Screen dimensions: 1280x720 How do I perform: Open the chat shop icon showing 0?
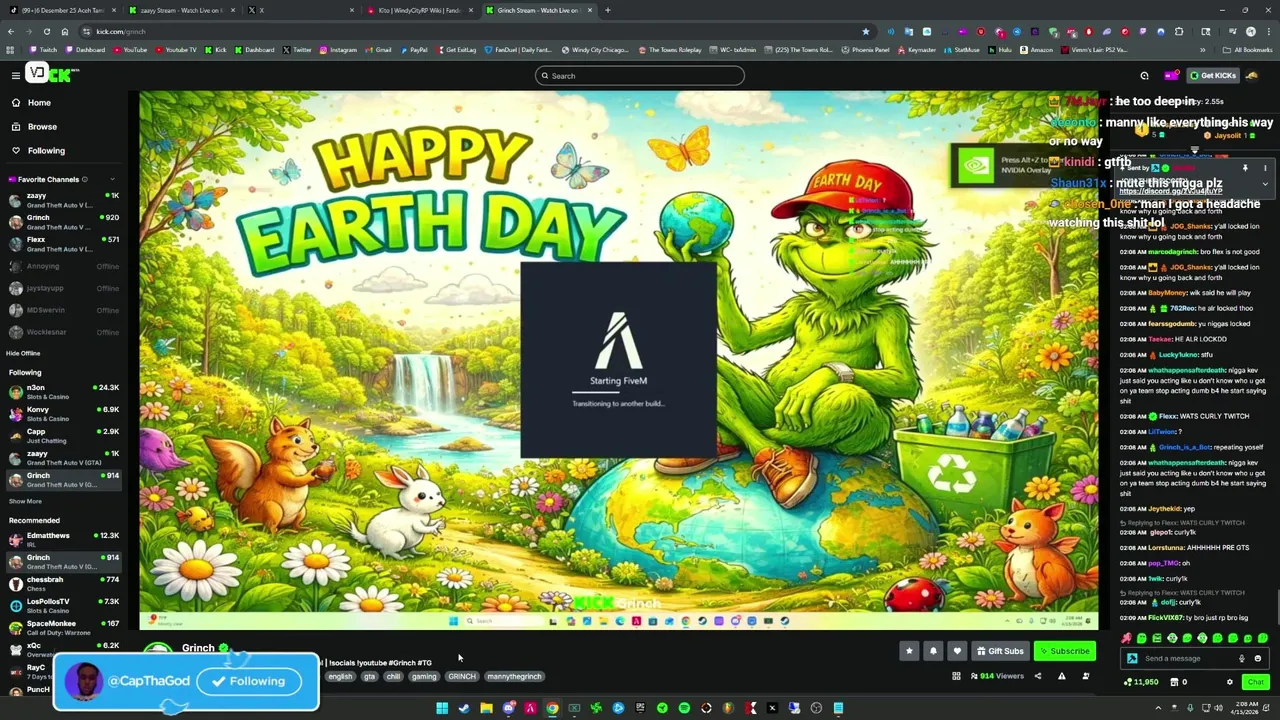click(1179, 682)
